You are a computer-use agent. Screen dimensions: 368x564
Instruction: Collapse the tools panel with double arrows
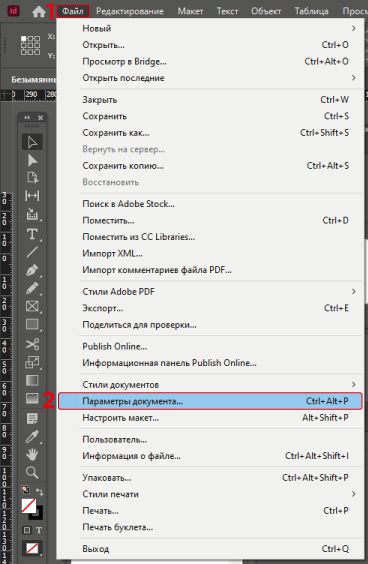pos(27,118)
